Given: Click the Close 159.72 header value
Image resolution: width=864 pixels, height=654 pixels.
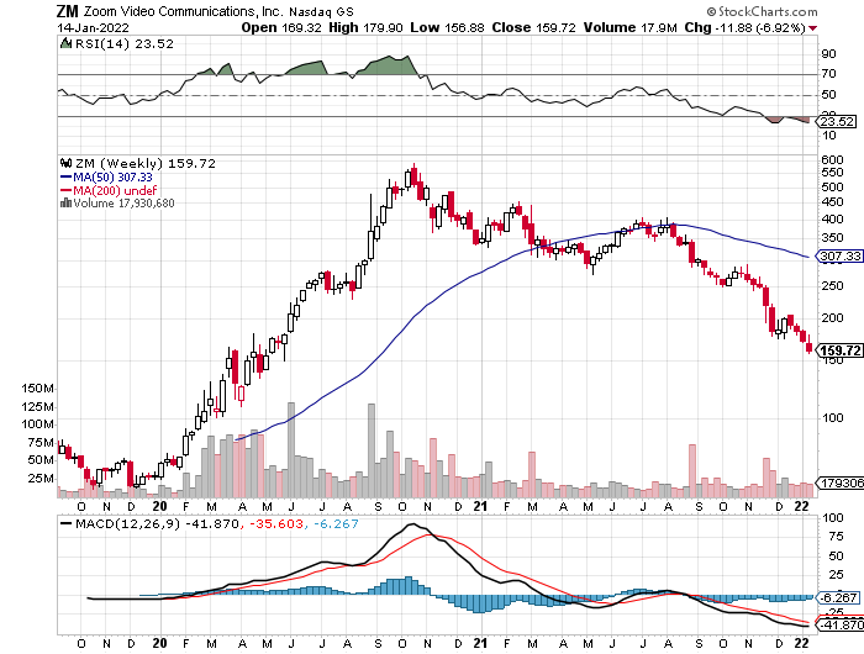Looking at the screenshot, I should [x=534, y=28].
